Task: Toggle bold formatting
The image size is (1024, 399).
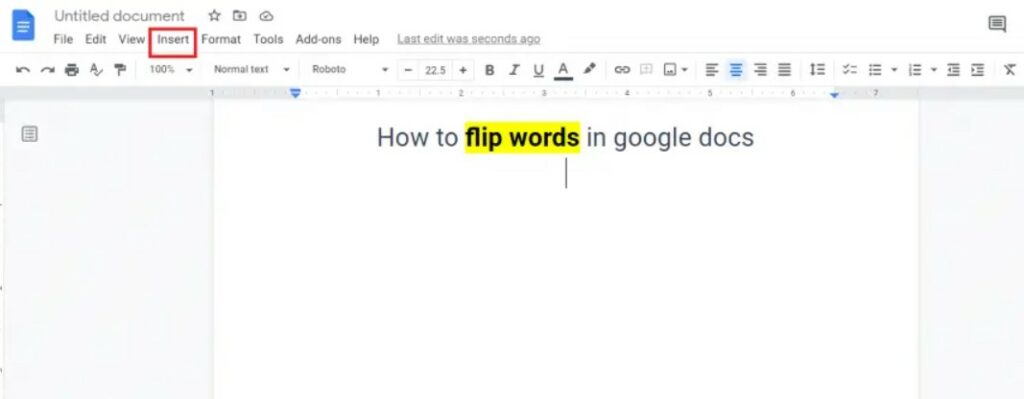Action: [x=490, y=70]
